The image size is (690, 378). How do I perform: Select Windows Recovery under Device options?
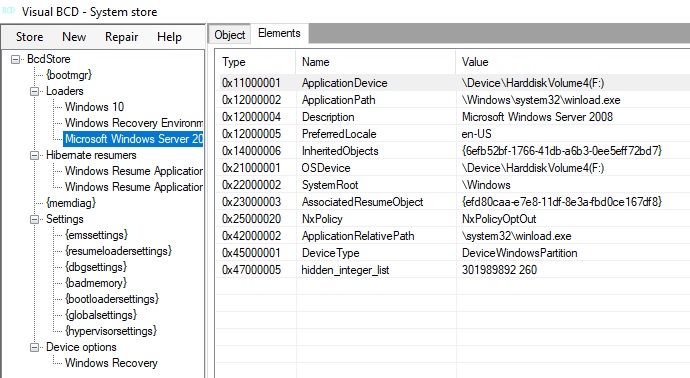[x=111, y=363]
